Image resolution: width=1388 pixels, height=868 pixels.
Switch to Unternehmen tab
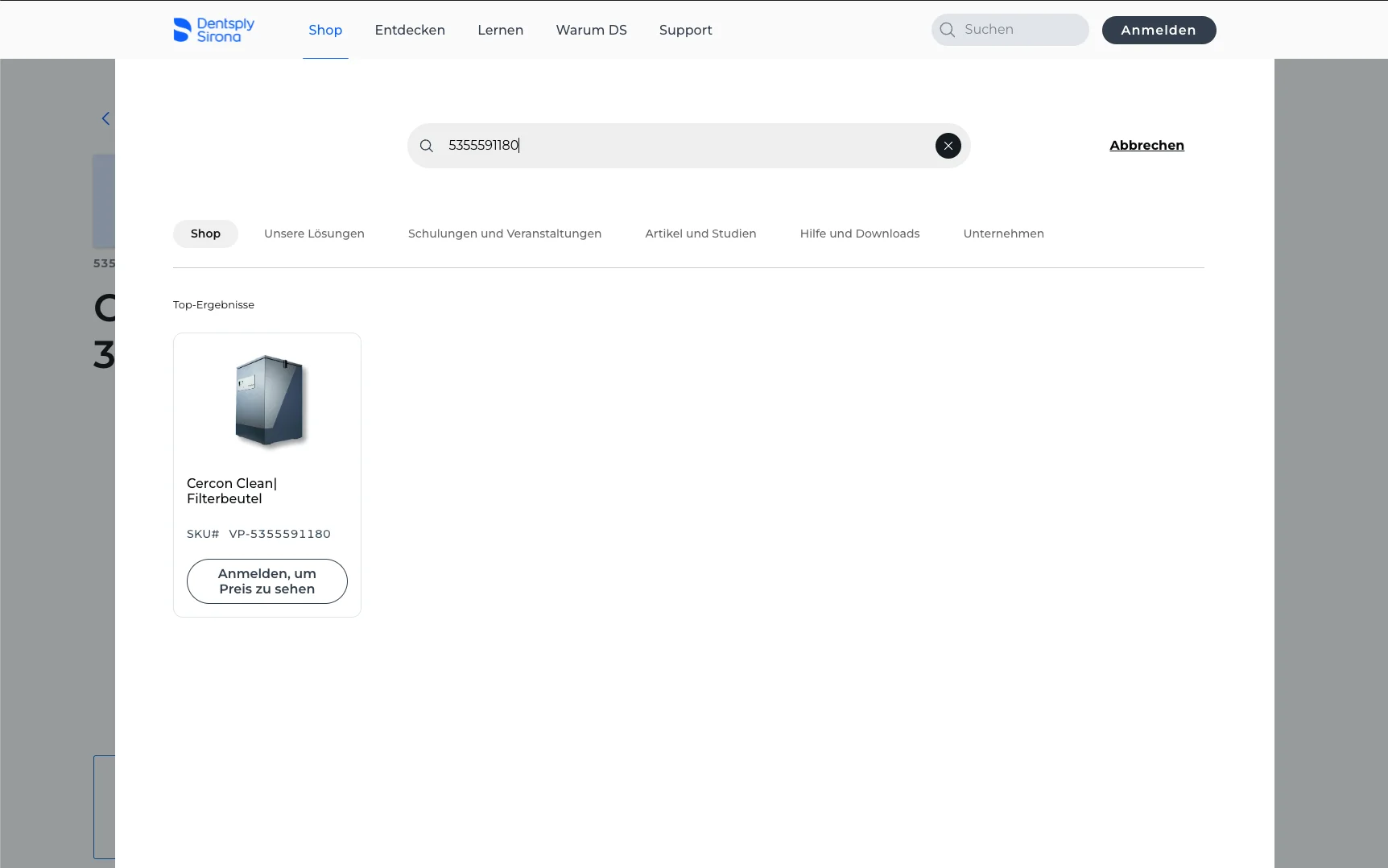click(x=1003, y=234)
